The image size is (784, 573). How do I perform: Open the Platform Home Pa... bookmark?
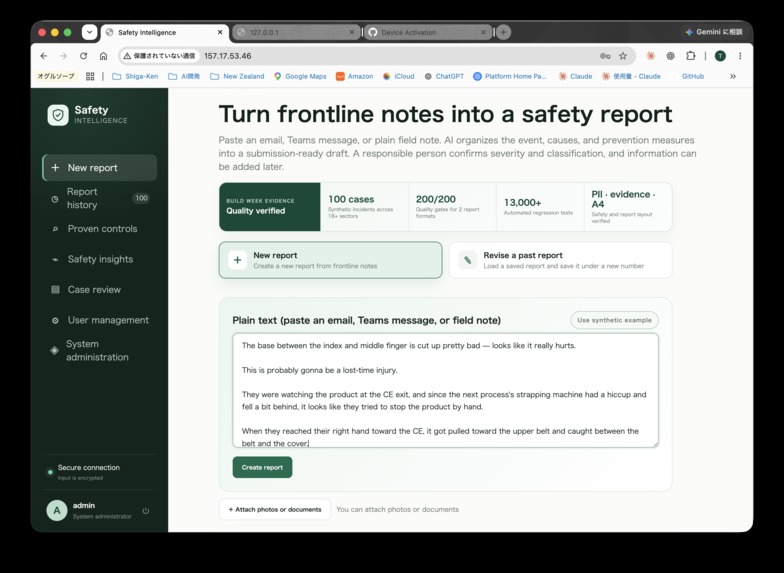[510, 76]
